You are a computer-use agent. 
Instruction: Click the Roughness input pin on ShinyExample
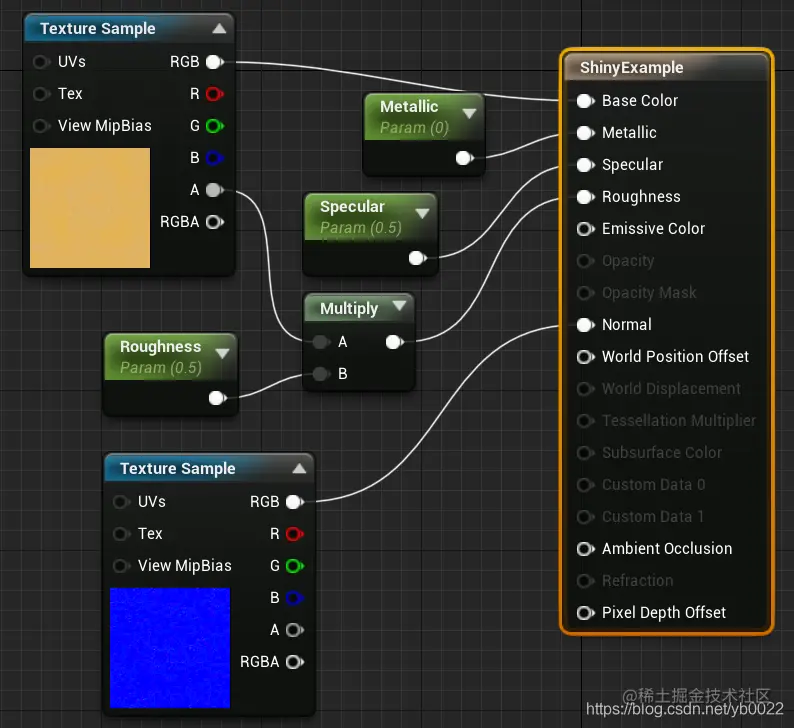(586, 197)
